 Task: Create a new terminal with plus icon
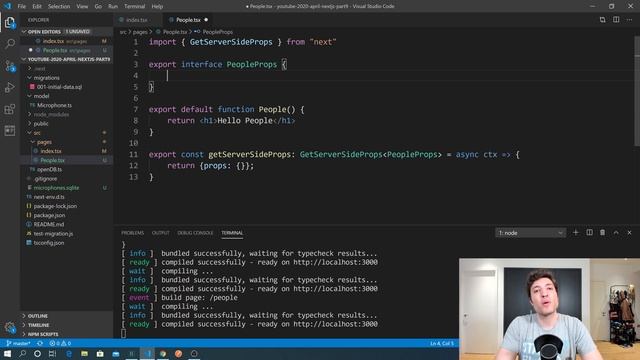click(576, 233)
